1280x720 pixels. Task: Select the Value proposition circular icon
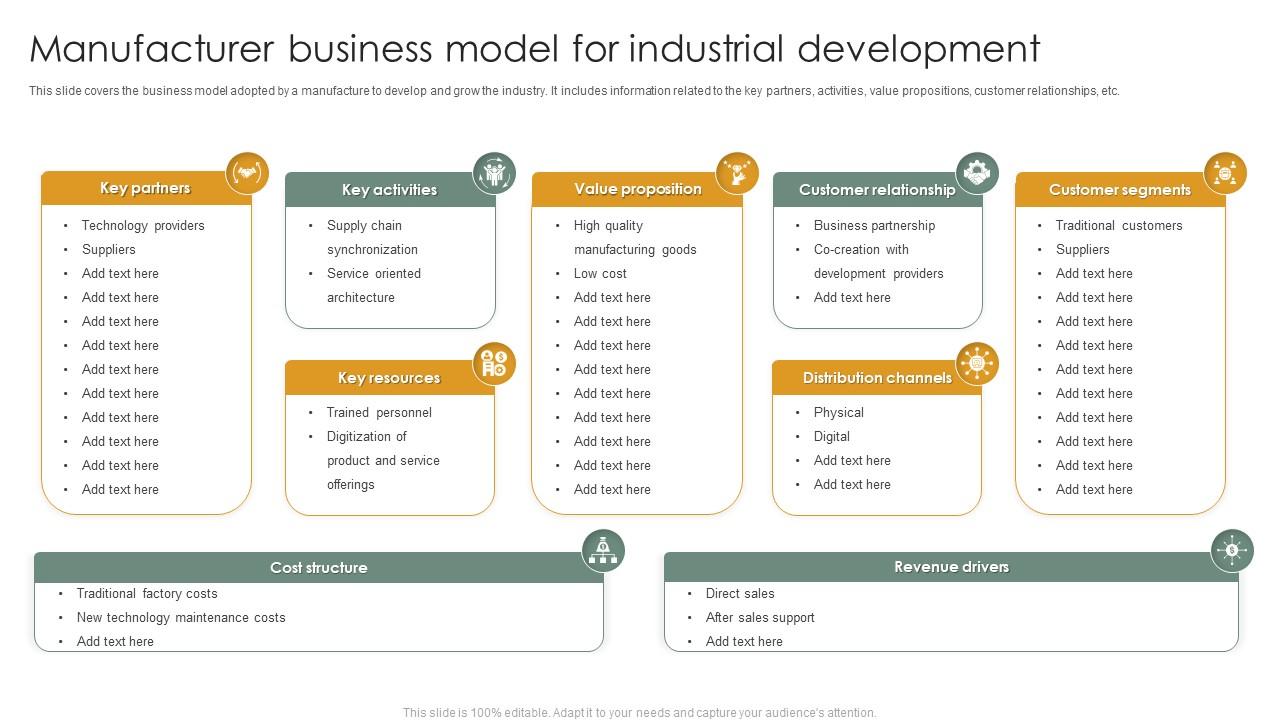[x=737, y=174]
